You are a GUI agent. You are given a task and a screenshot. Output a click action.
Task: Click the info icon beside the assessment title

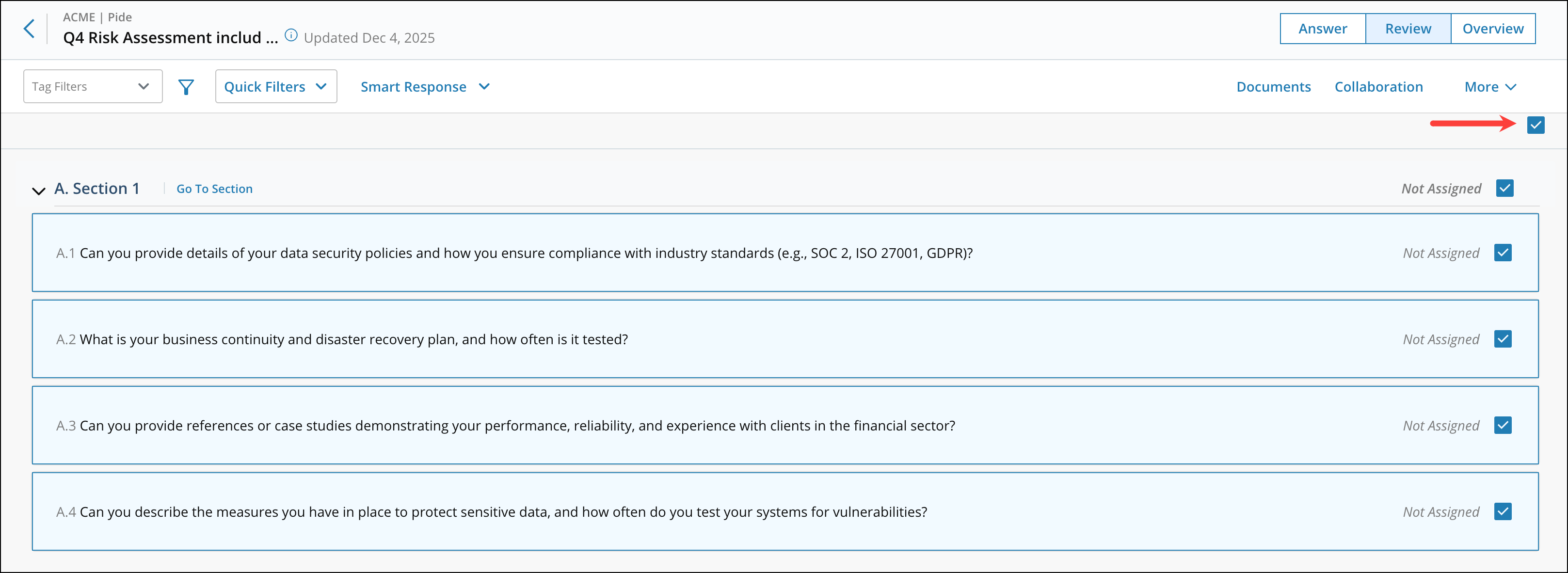(291, 35)
